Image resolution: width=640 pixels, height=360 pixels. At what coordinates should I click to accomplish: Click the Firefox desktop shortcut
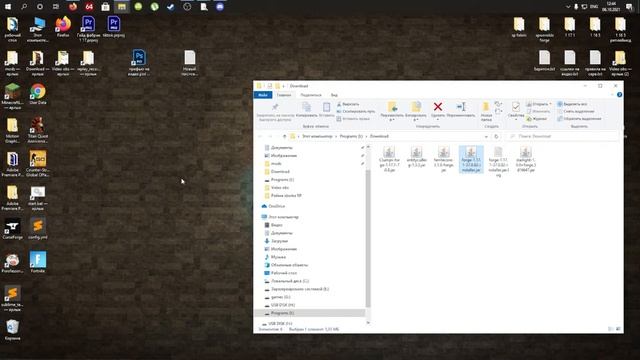[x=63, y=27]
